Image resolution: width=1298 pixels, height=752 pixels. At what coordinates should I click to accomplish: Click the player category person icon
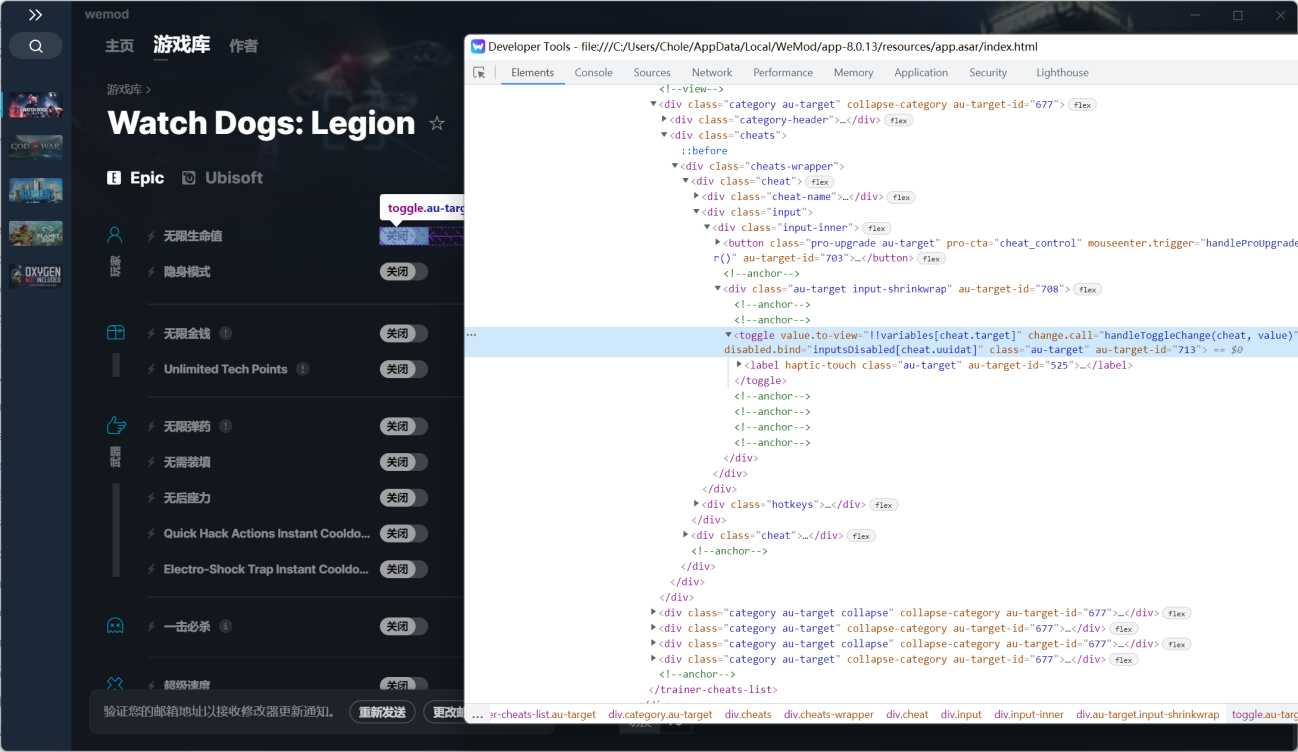click(115, 235)
